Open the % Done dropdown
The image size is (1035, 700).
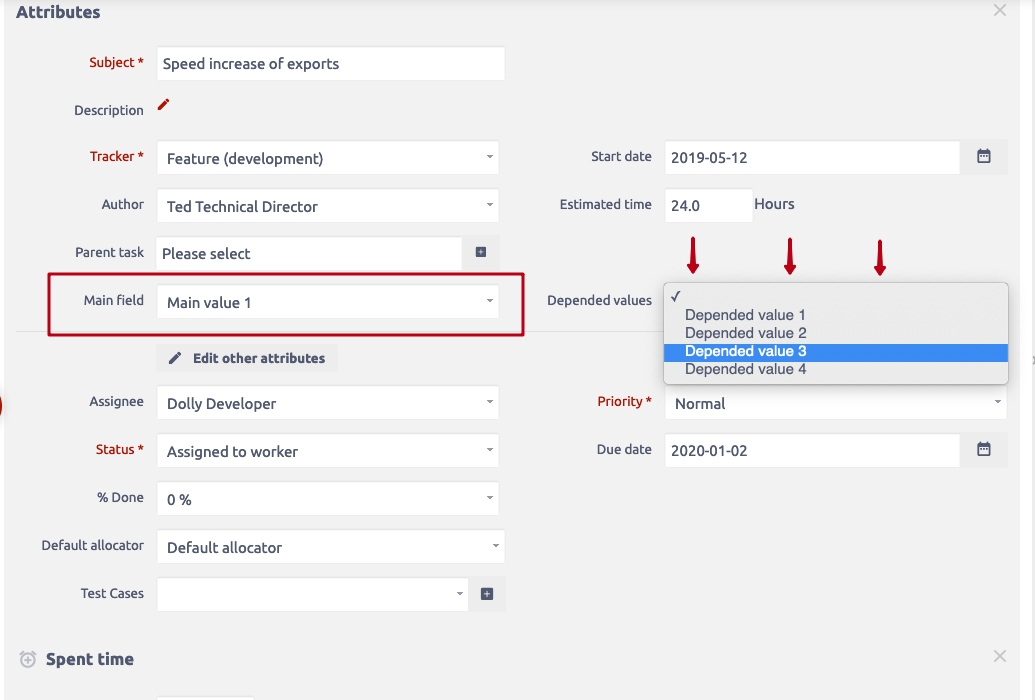click(327, 499)
